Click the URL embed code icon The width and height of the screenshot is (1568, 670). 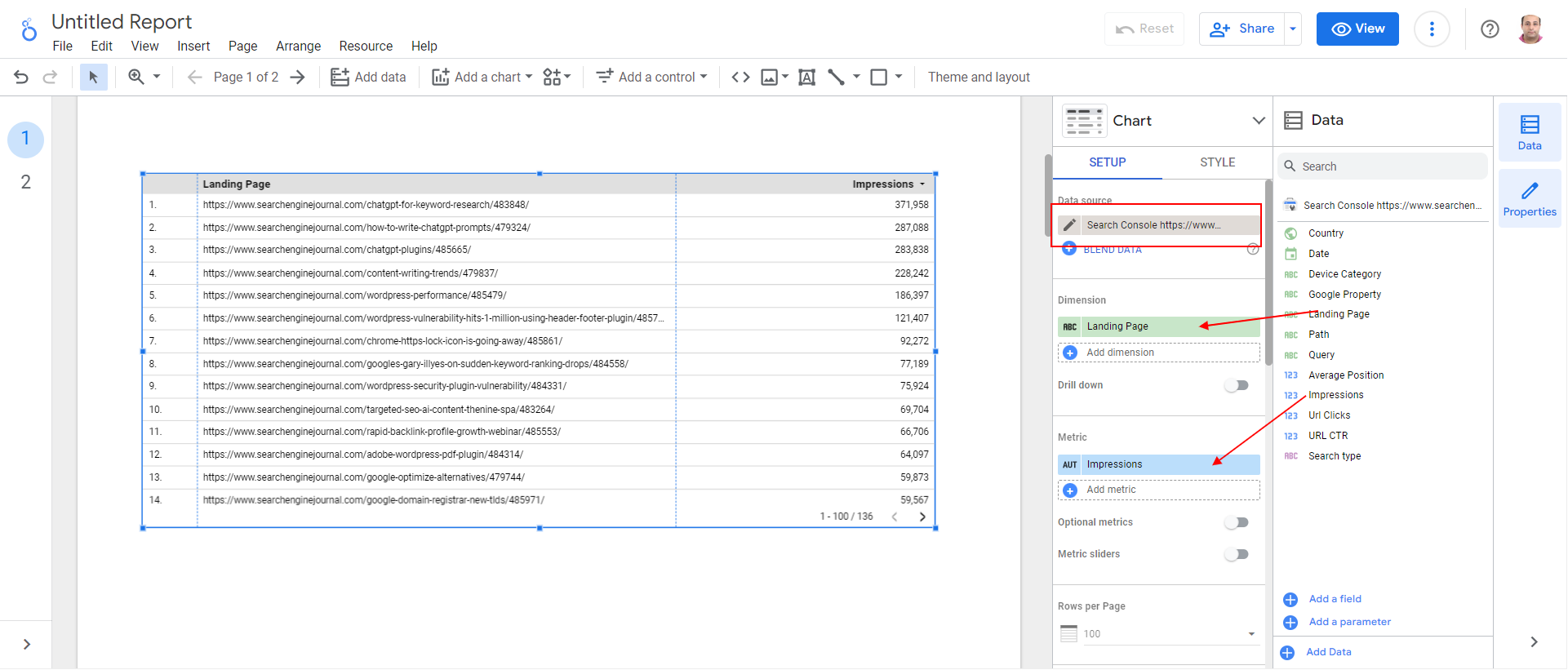[x=740, y=77]
